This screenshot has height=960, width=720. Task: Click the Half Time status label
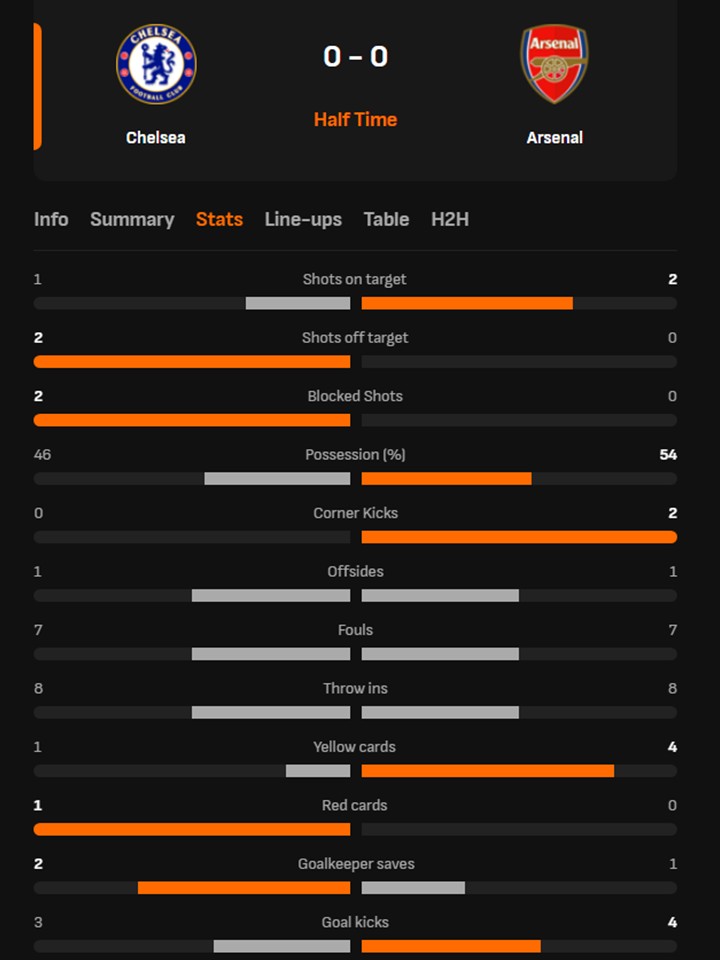(356, 119)
